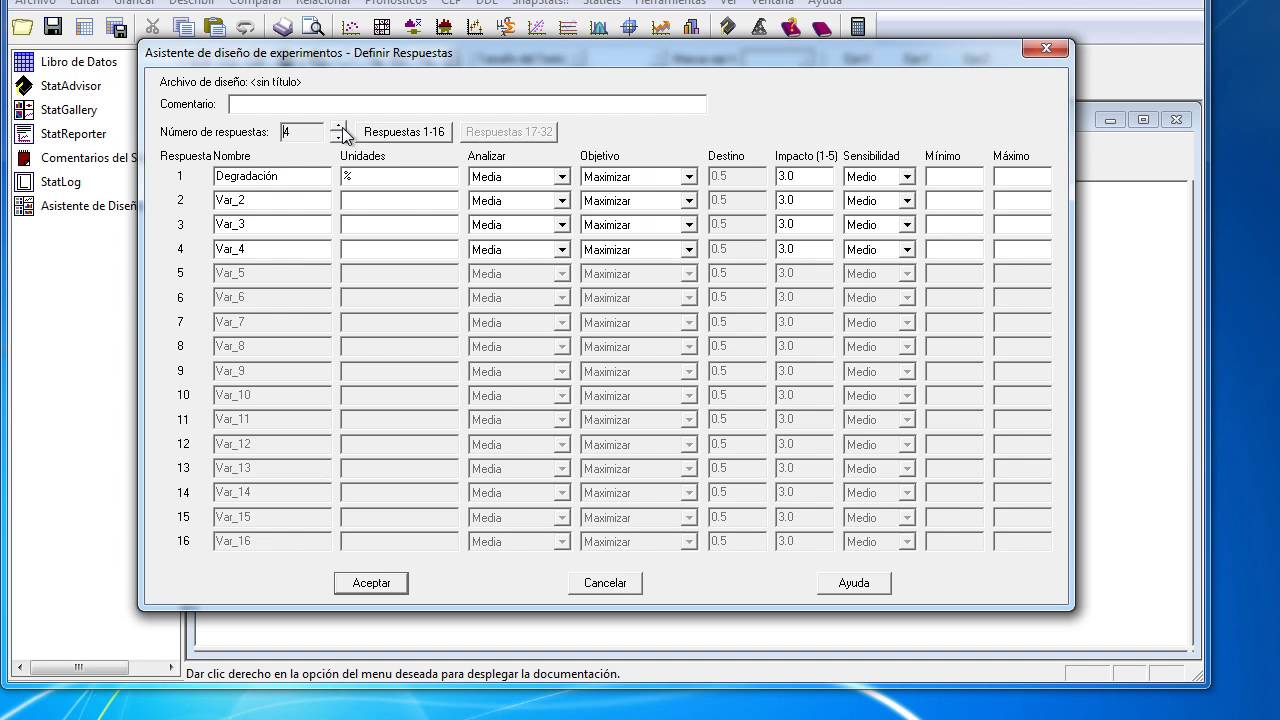Screen dimensions: 1280x720
Task: Click the Cancelar button
Action: pyautogui.click(x=605, y=583)
